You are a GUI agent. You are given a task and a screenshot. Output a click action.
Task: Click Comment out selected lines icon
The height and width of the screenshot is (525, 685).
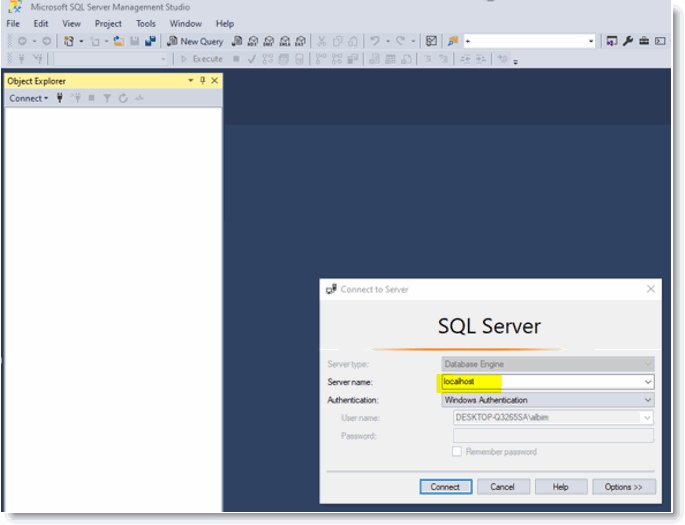[428, 59]
